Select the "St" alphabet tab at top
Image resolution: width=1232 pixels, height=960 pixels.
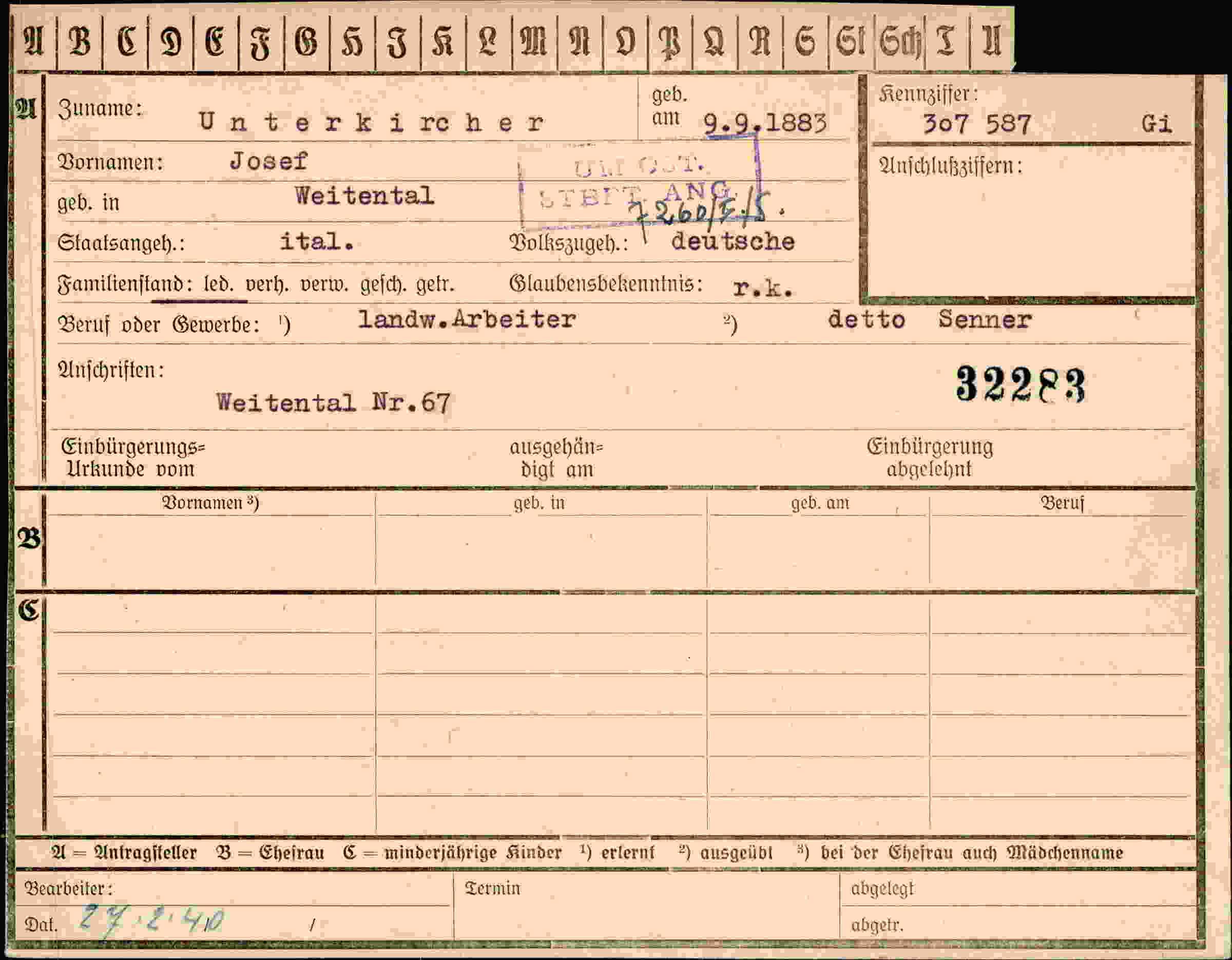click(x=851, y=41)
